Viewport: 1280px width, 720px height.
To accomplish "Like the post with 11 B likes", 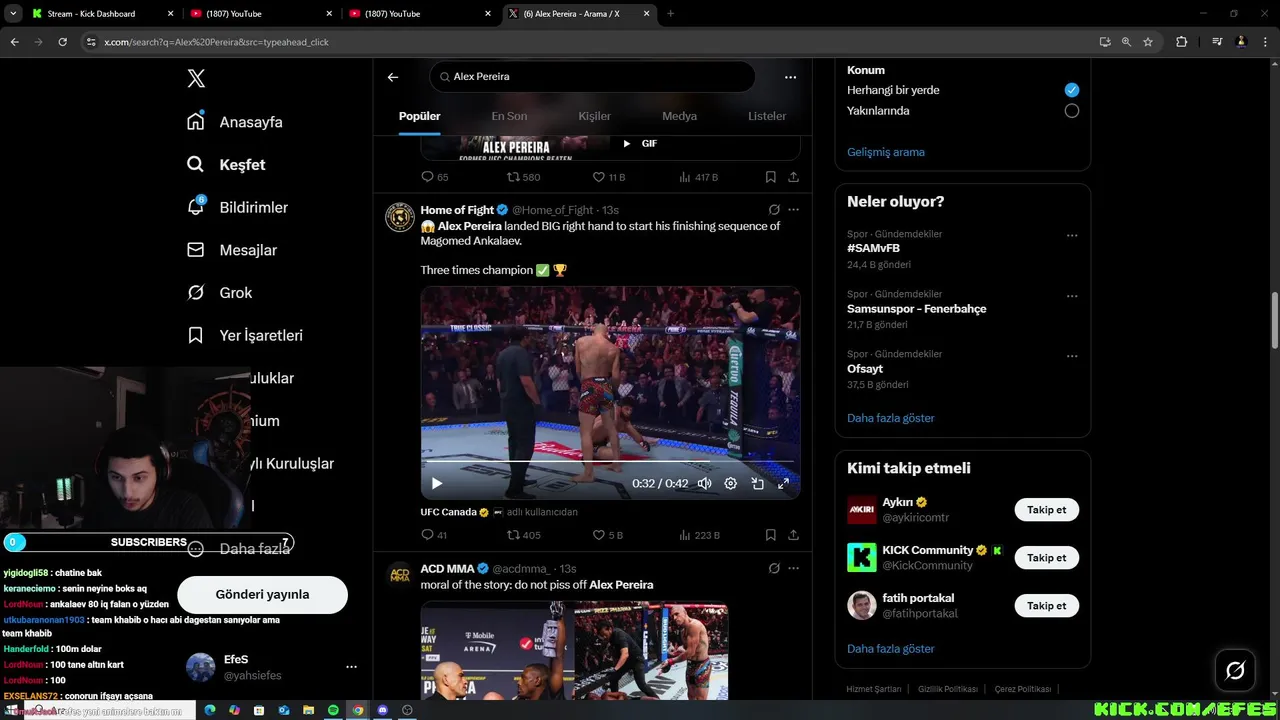I will (x=609, y=177).
